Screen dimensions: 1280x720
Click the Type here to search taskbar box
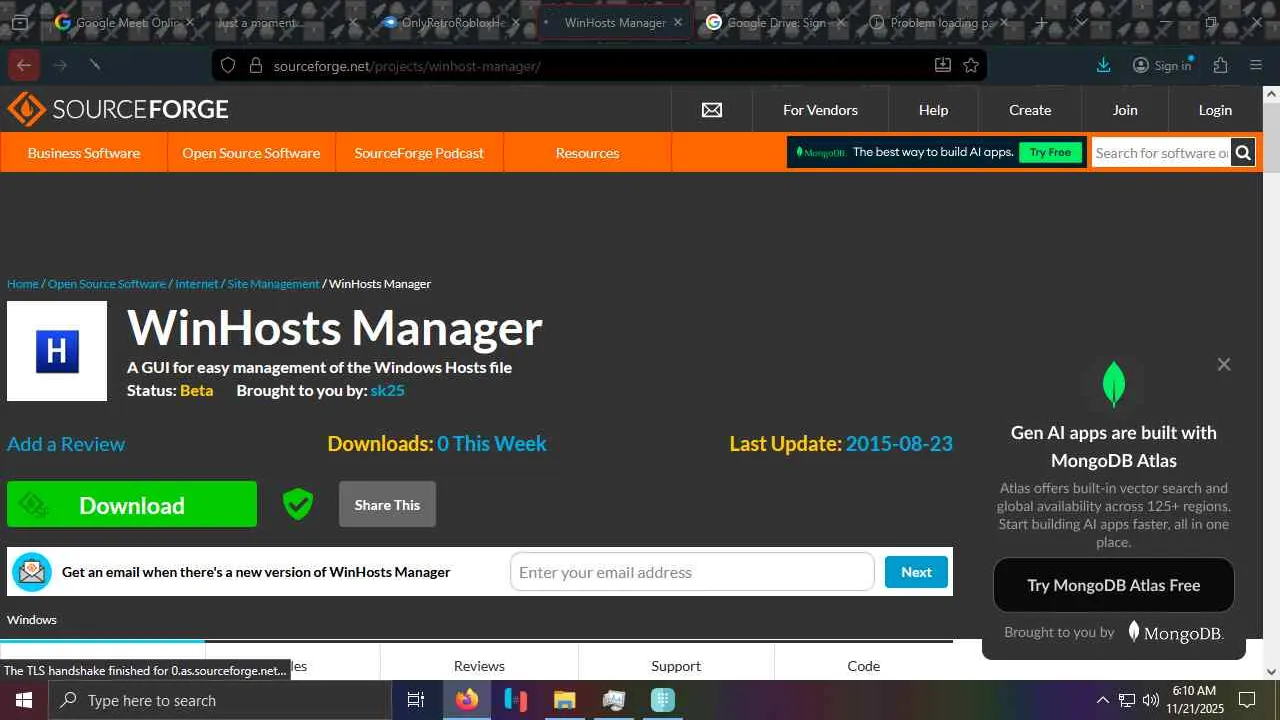point(220,700)
